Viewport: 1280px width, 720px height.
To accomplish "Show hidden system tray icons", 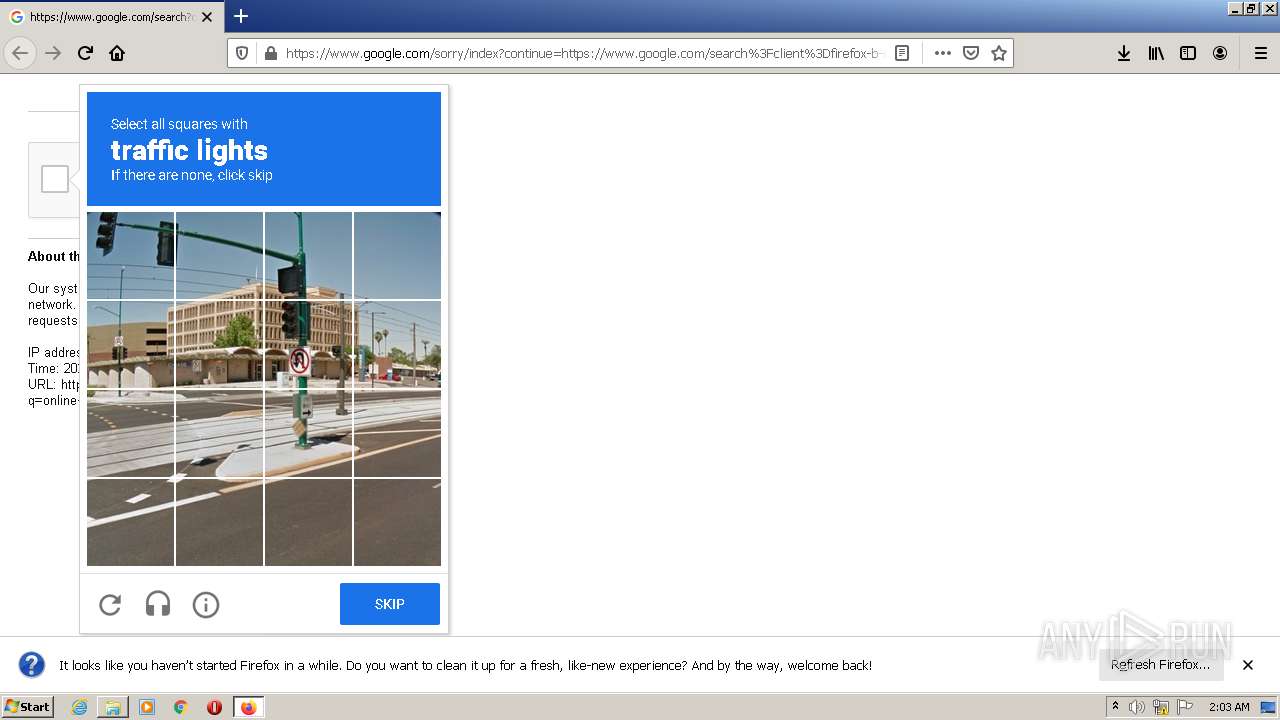I will coord(1115,707).
